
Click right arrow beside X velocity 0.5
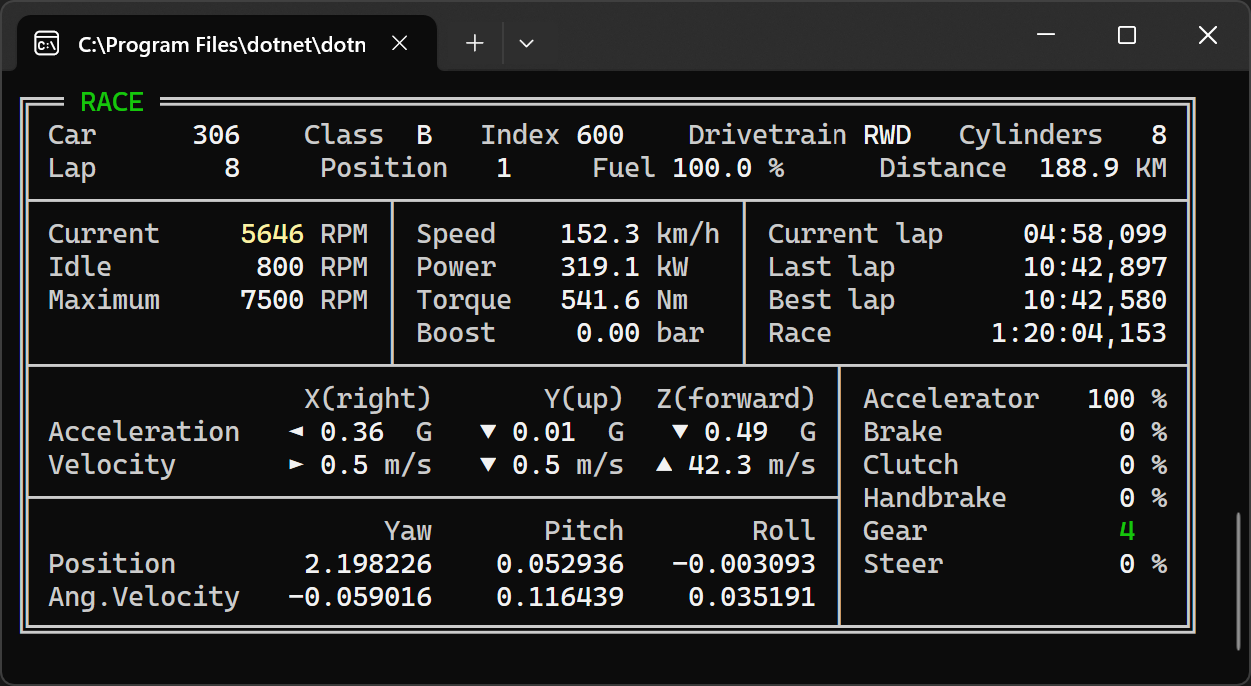(295, 465)
